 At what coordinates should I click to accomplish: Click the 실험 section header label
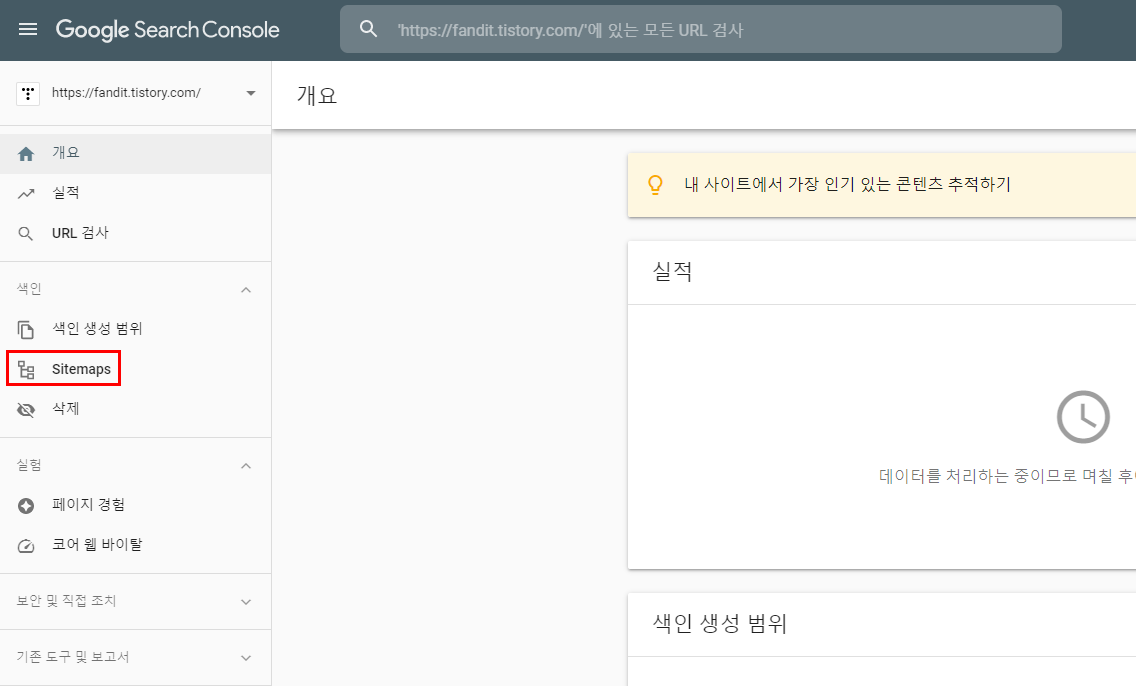tap(29, 465)
